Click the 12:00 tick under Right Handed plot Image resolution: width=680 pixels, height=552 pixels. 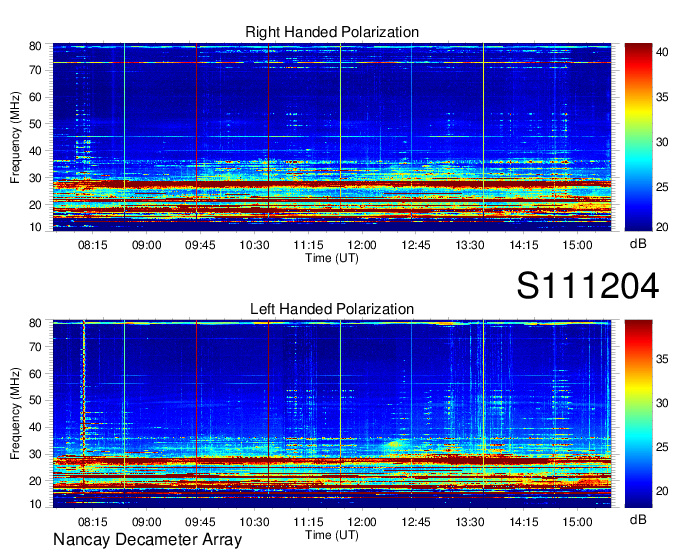362,245
